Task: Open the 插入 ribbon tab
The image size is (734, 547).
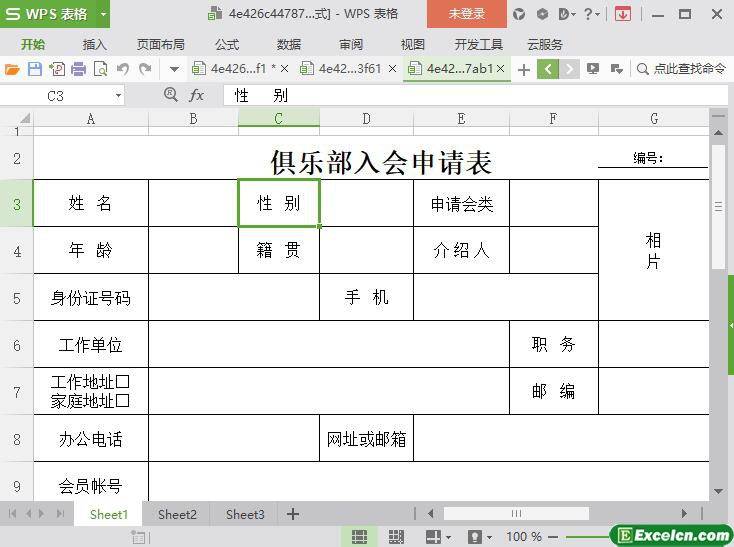Action: pyautogui.click(x=94, y=44)
